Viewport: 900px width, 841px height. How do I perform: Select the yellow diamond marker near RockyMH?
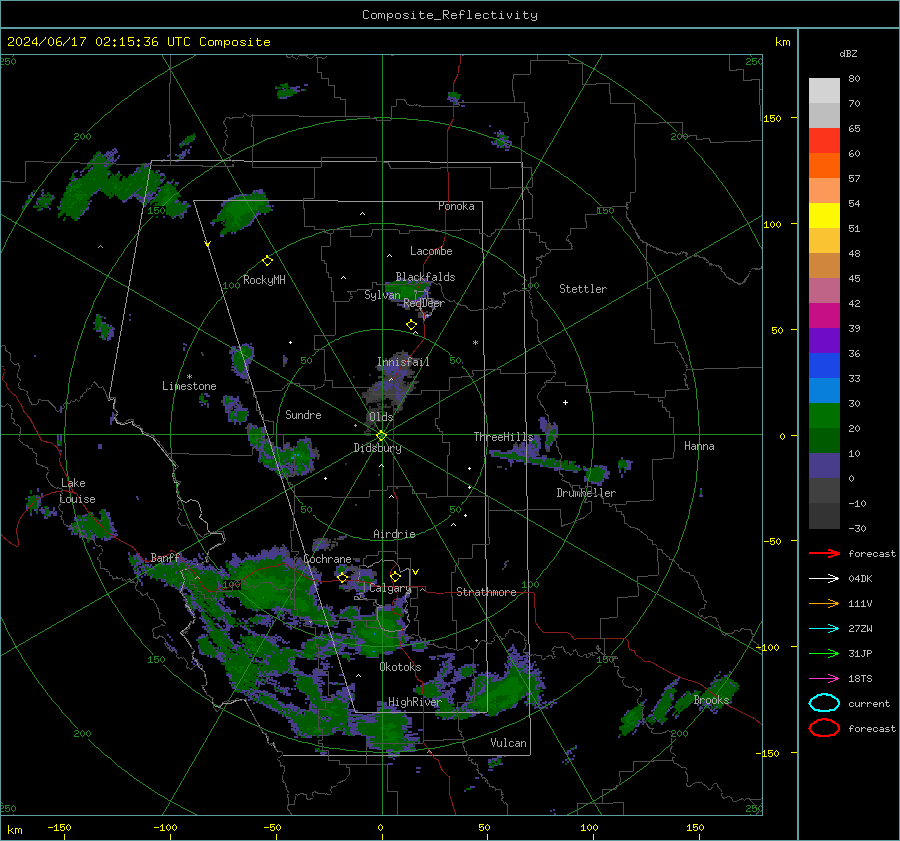click(x=267, y=261)
